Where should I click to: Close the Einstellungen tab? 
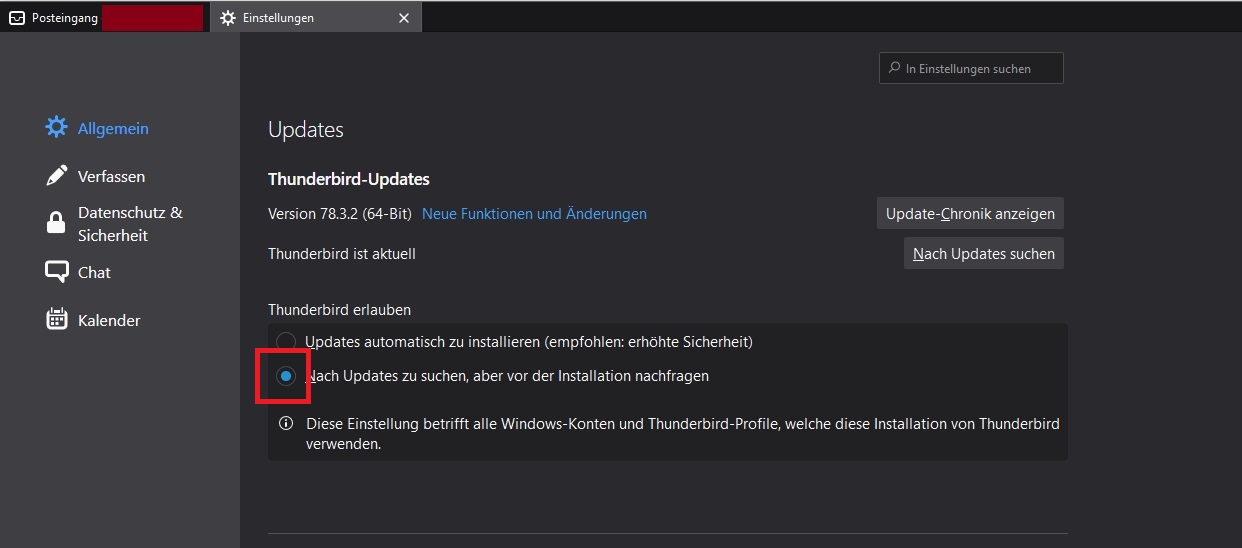pos(404,18)
